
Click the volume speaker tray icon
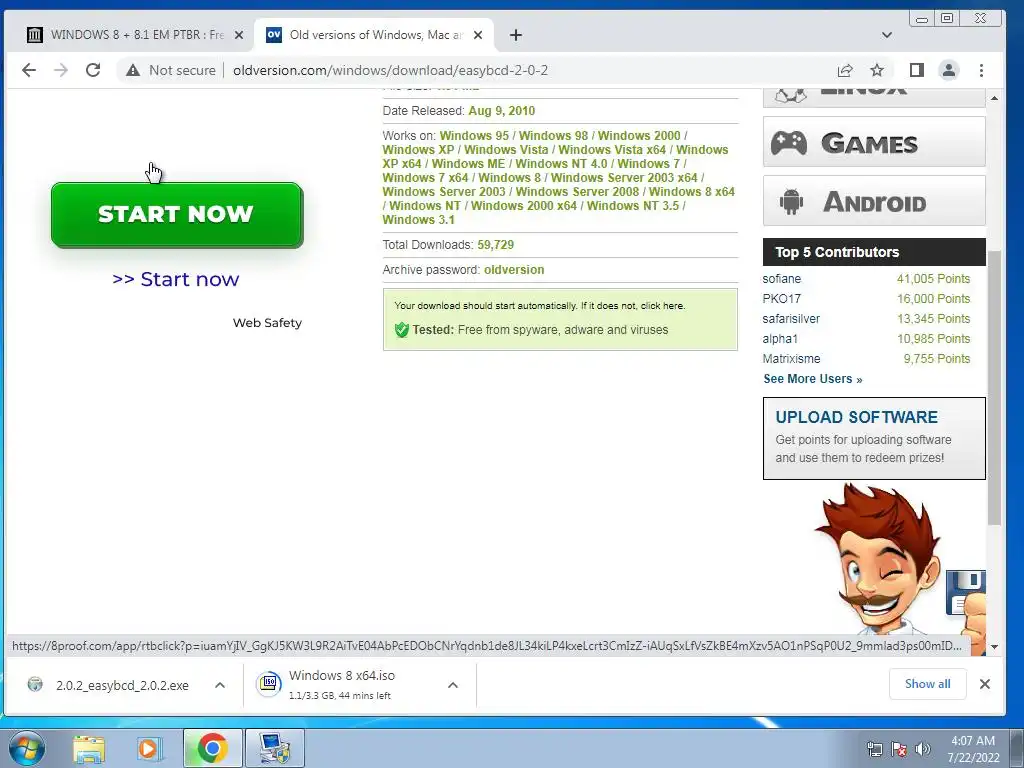click(x=922, y=748)
